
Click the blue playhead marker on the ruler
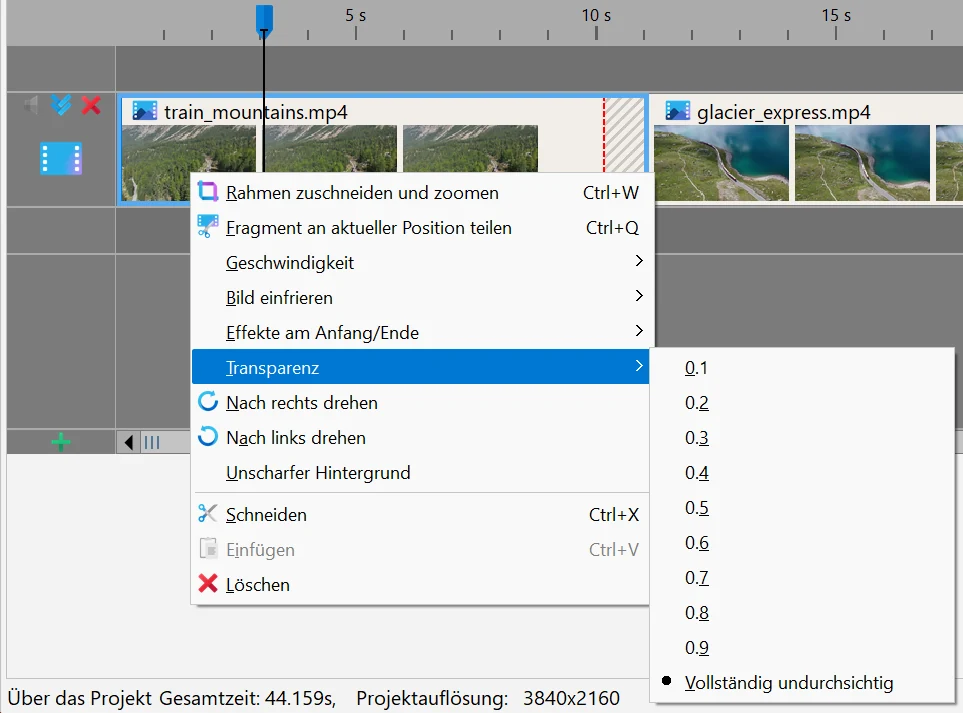coord(264,20)
